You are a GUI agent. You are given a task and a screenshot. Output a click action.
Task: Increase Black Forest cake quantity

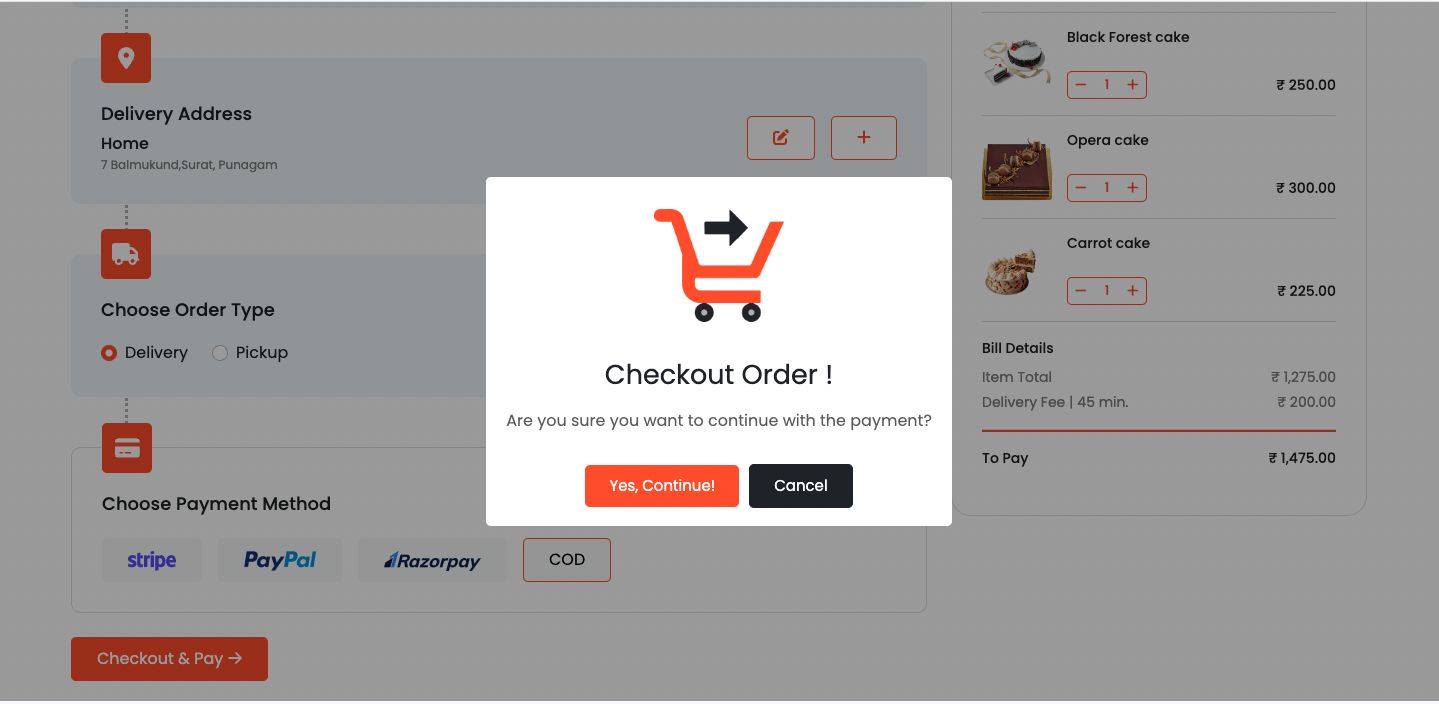click(x=1132, y=85)
